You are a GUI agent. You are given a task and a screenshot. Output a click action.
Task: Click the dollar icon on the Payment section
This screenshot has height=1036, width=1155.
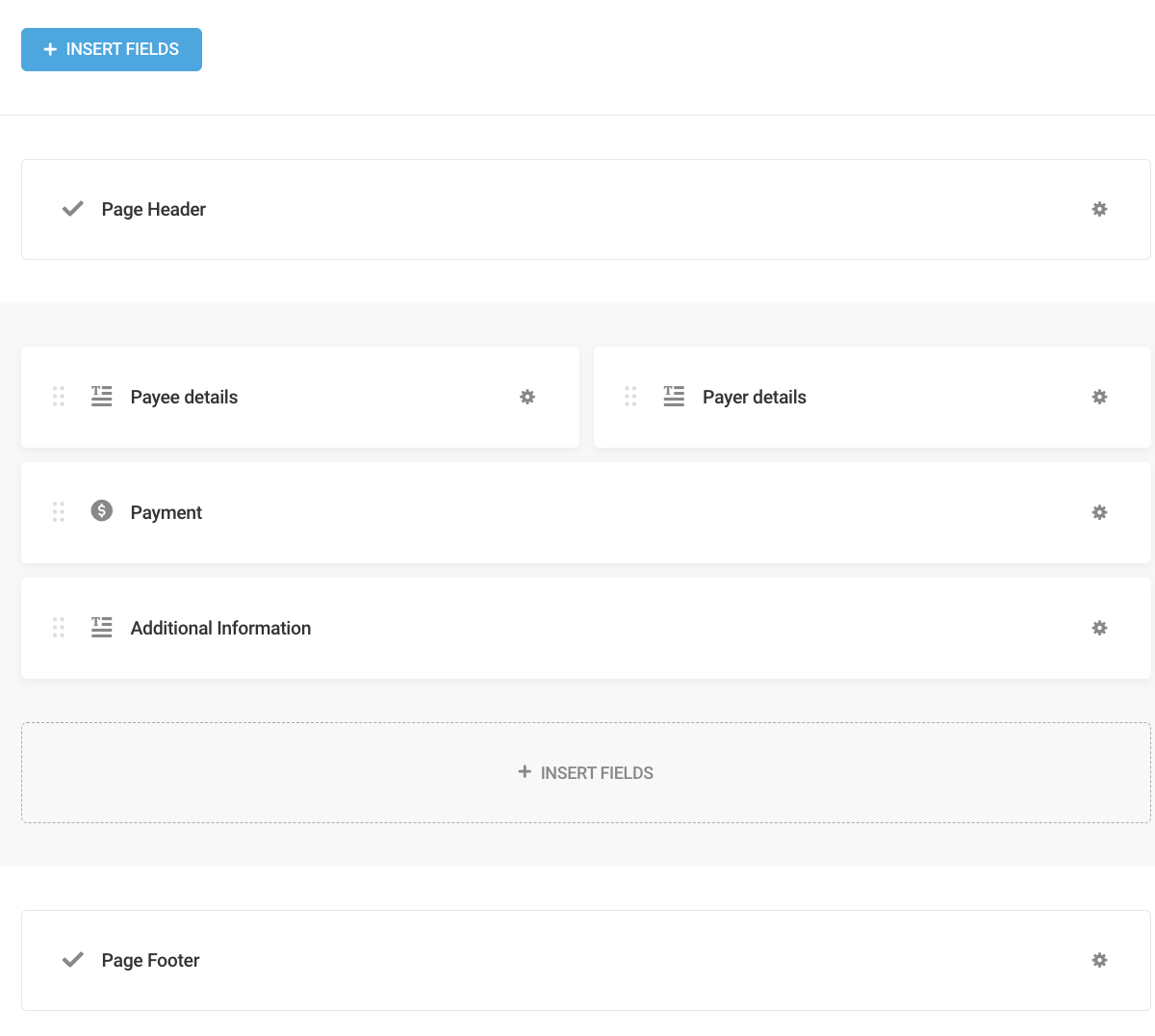point(101,512)
